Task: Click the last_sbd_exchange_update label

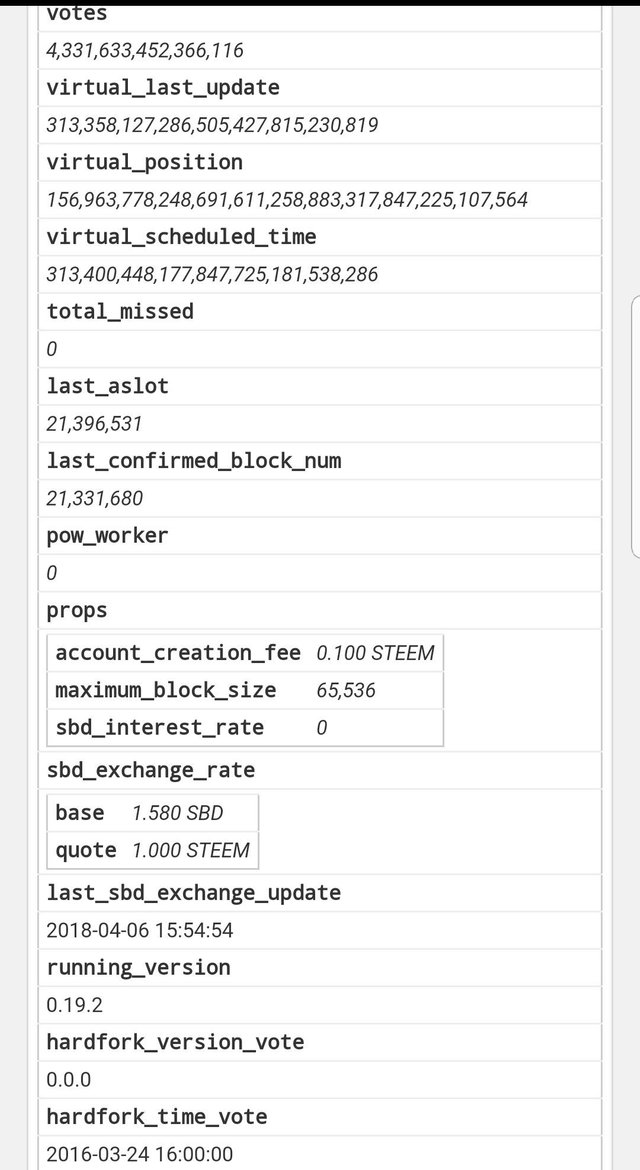Action: point(194,893)
